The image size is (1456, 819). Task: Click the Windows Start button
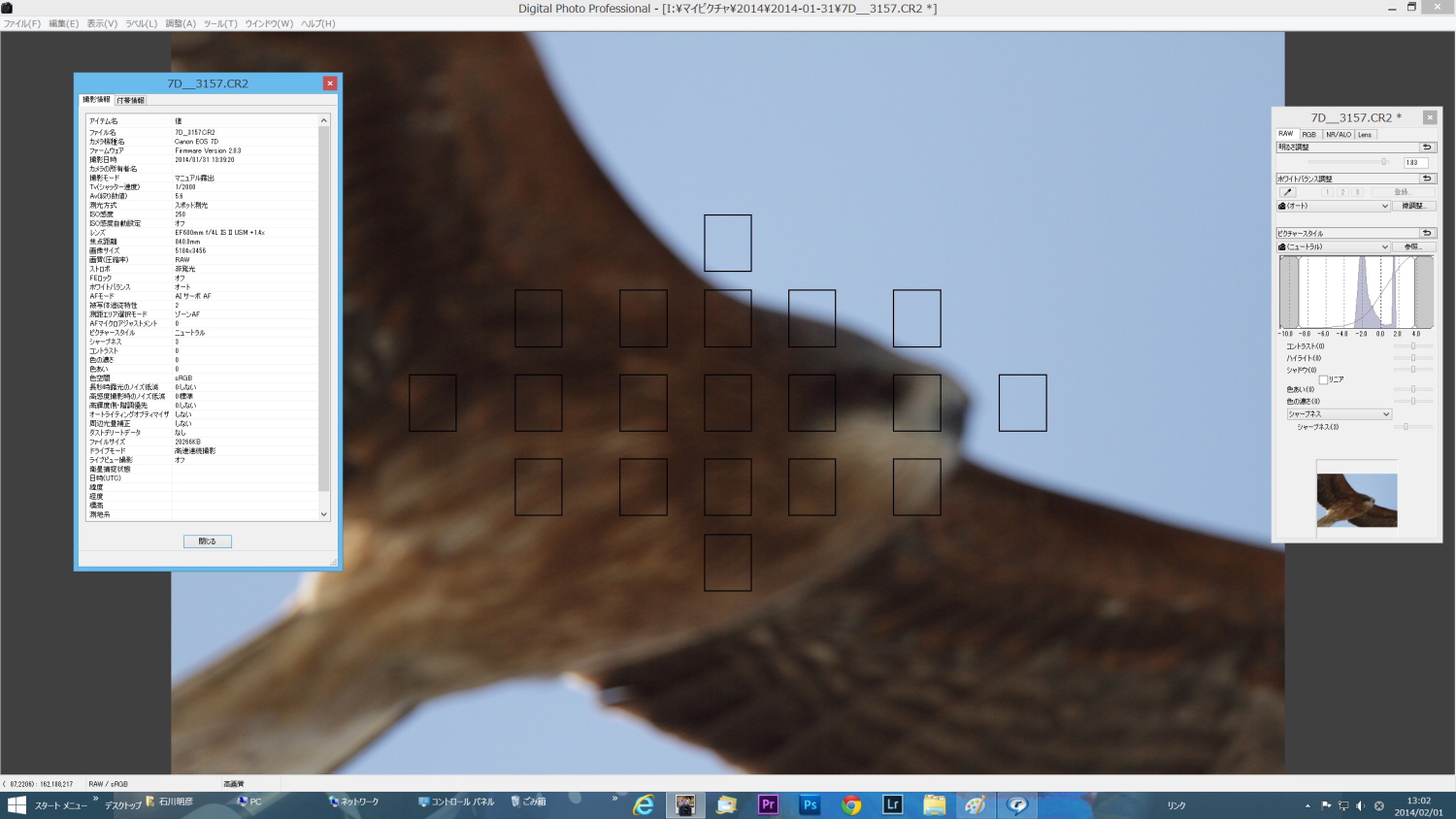click(17, 805)
